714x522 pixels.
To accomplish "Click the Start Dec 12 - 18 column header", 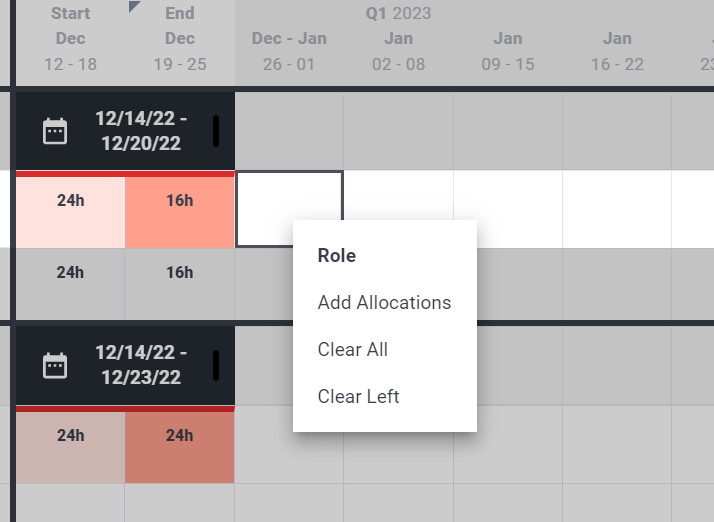I will coord(71,39).
